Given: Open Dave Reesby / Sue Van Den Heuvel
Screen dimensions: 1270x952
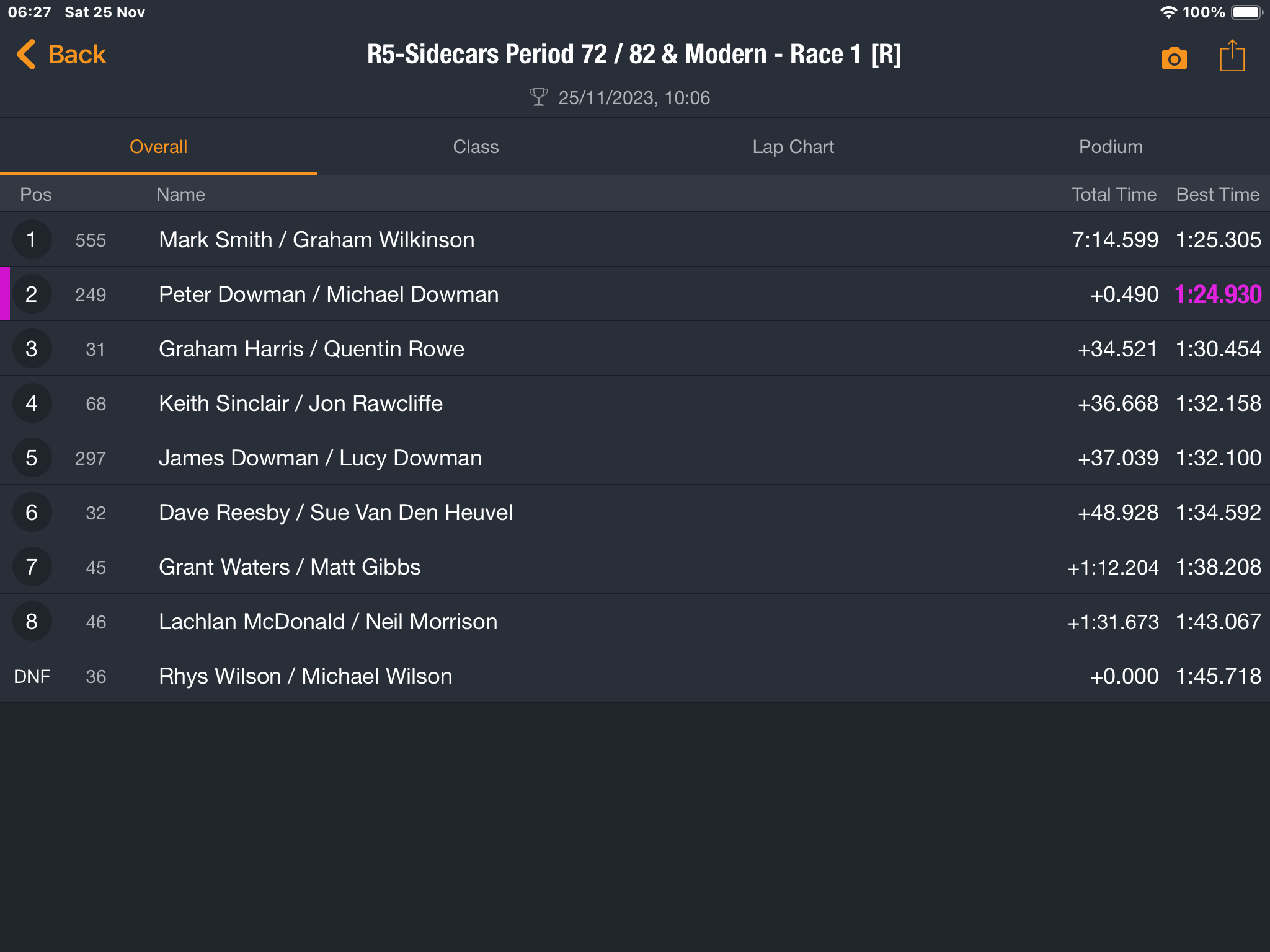Looking at the screenshot, I should pos(635,513).
